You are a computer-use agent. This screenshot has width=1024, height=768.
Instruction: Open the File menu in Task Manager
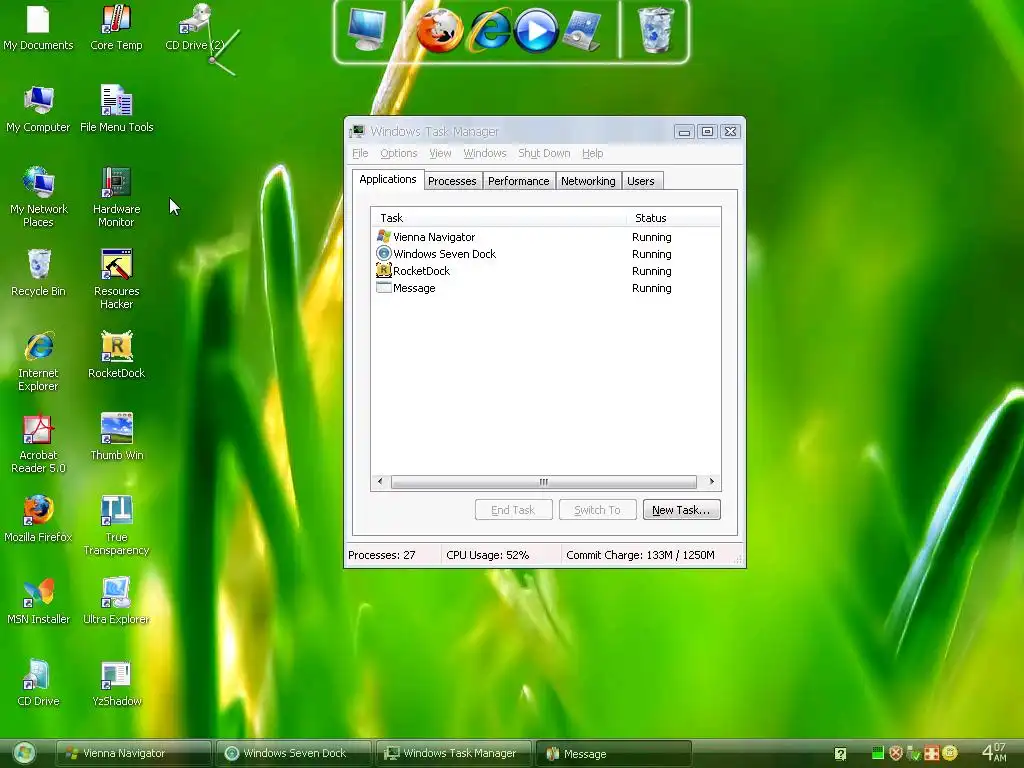pos(360,153)
